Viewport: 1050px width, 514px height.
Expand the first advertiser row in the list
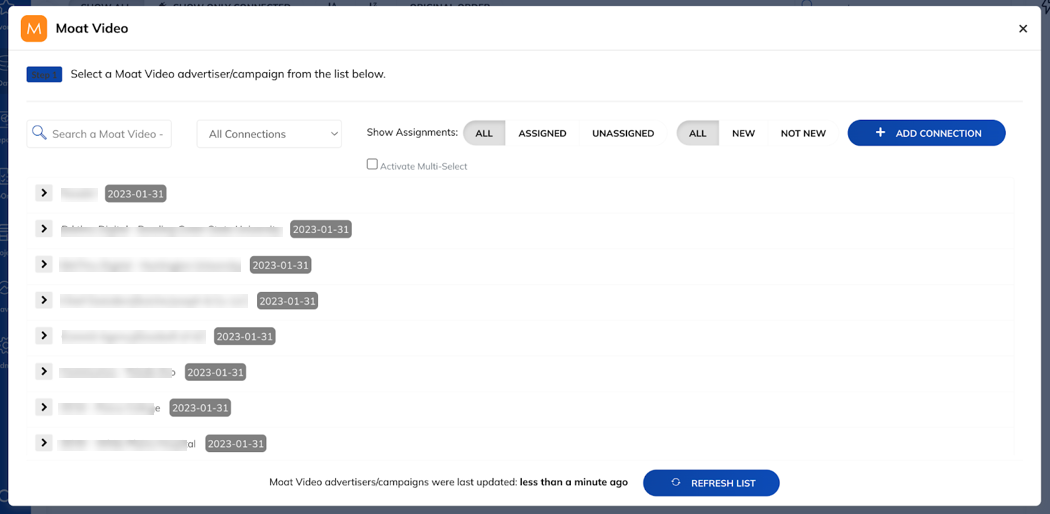(x=44, y=193)
